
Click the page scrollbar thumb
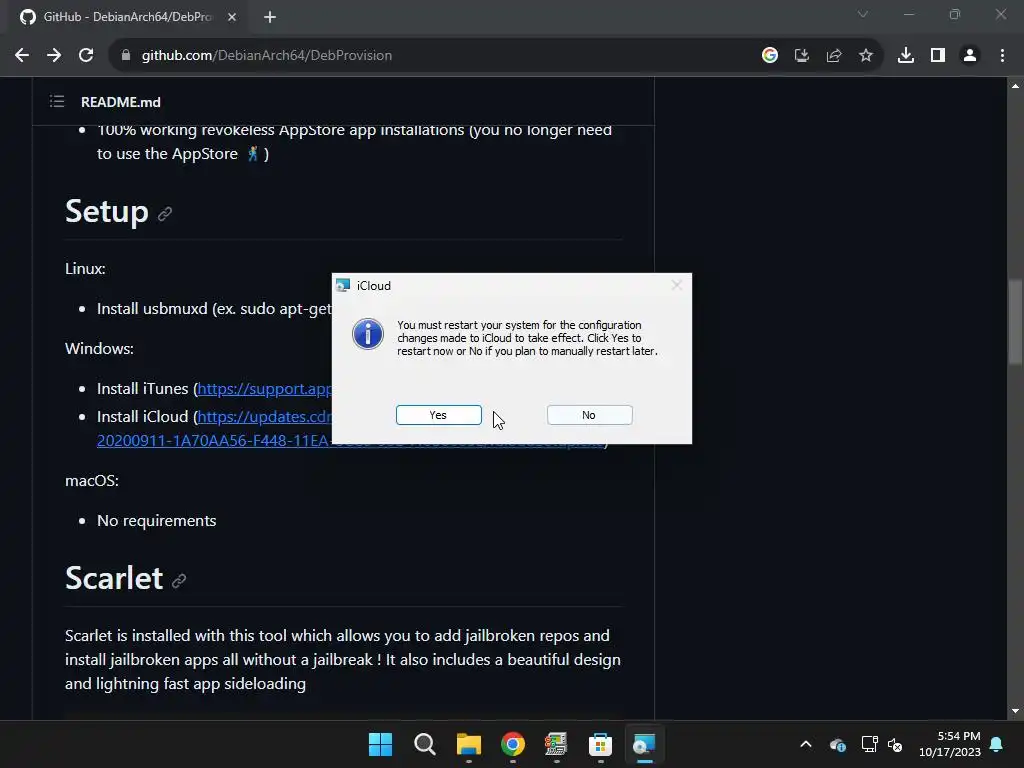point(1015,321)
